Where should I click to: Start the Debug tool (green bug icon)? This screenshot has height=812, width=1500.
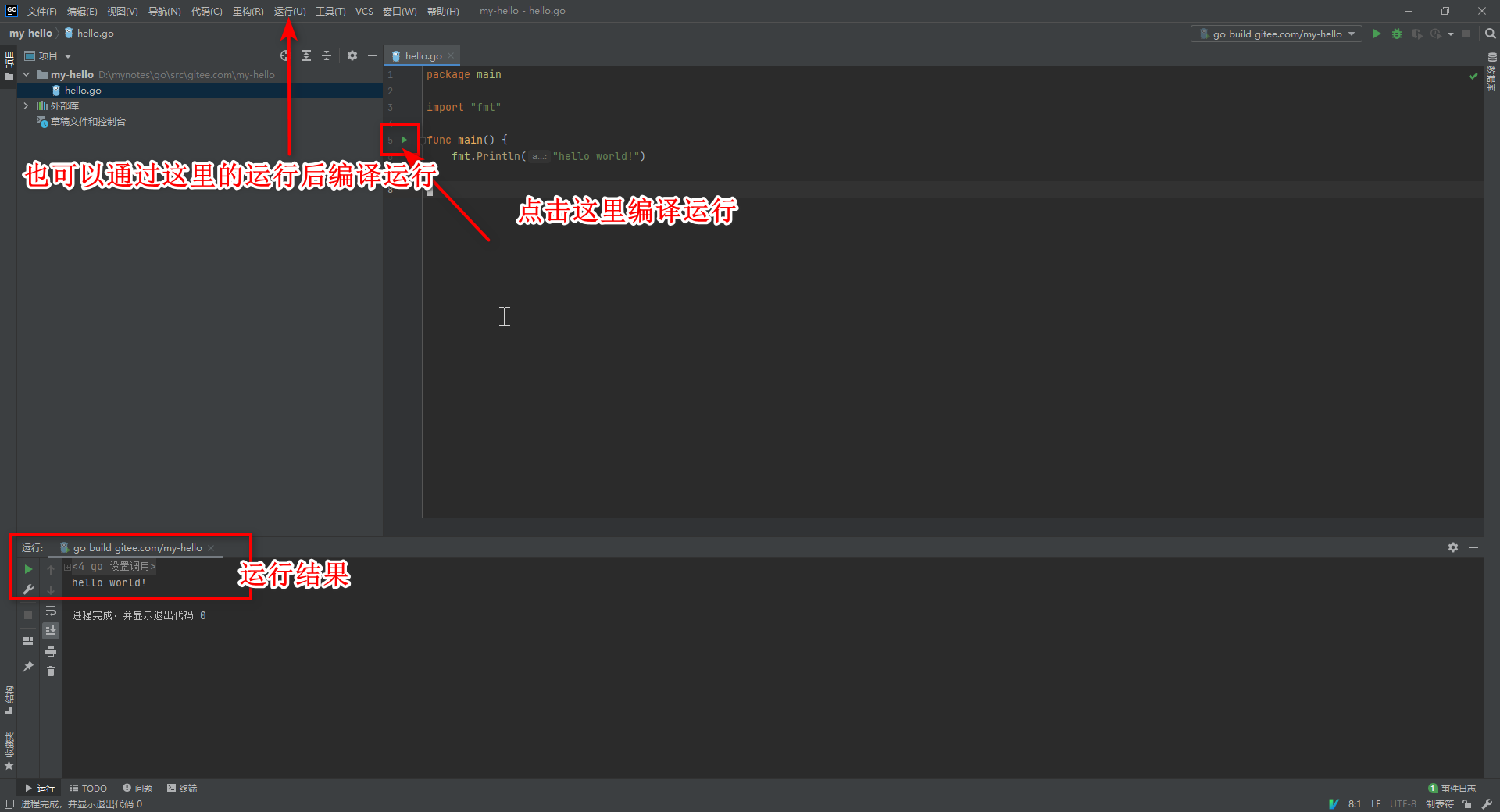pos(1397,34)
